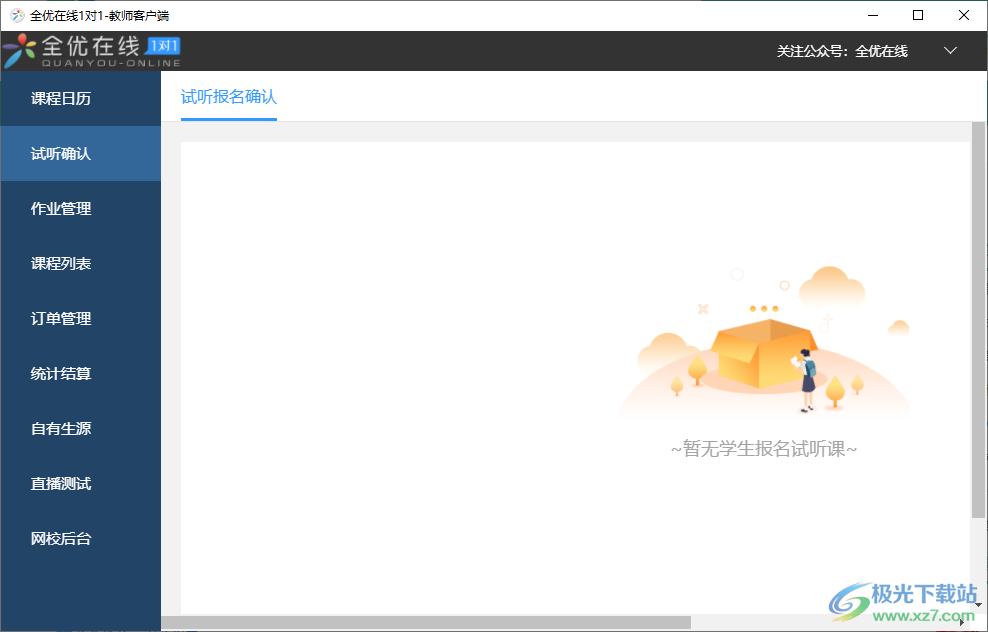Open the 网校后台 sidebar entry
This screenshot has height=632, width=988.
[x=62, y=538]
